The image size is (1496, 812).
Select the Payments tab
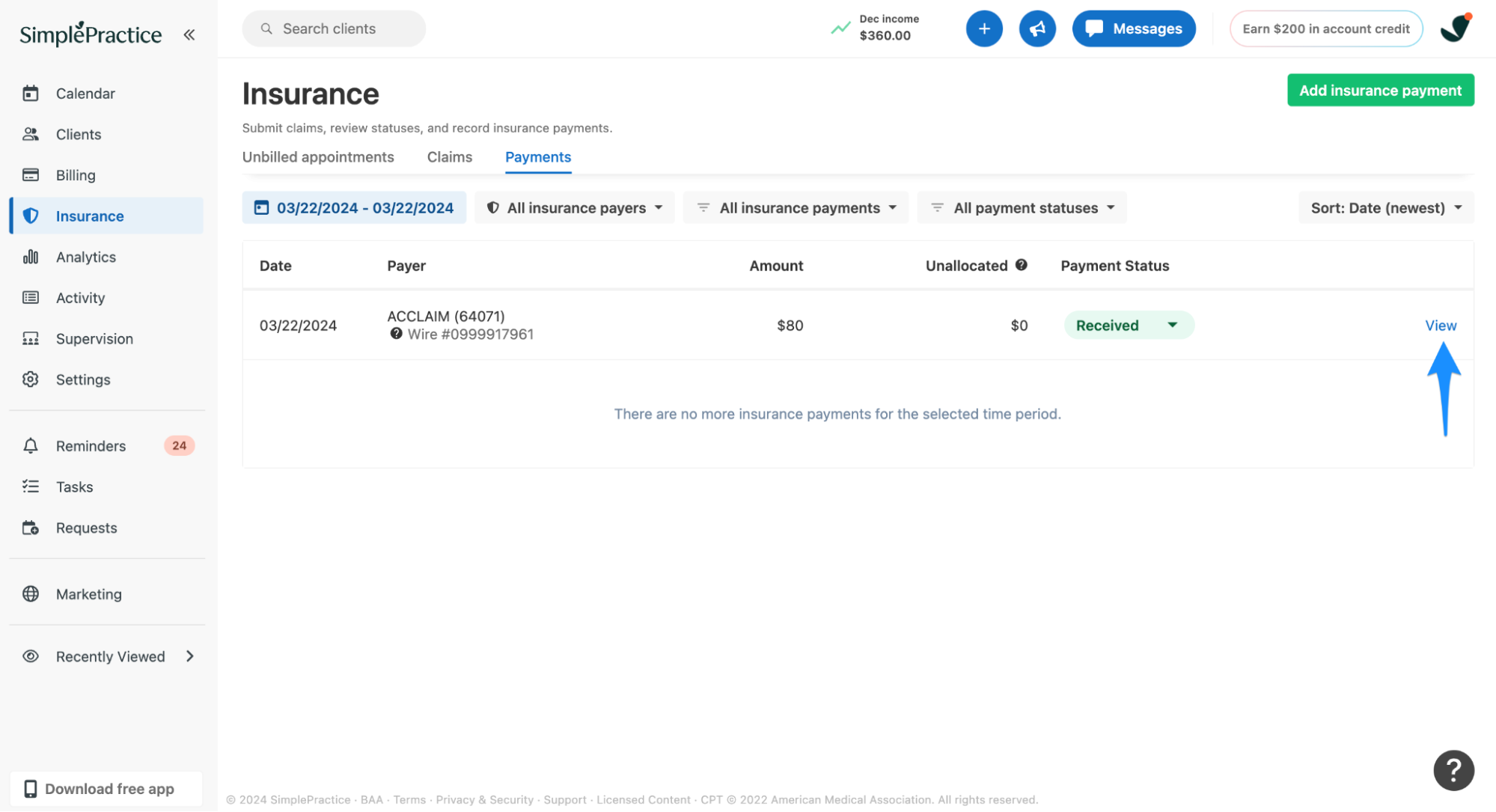tap(538, 157)
